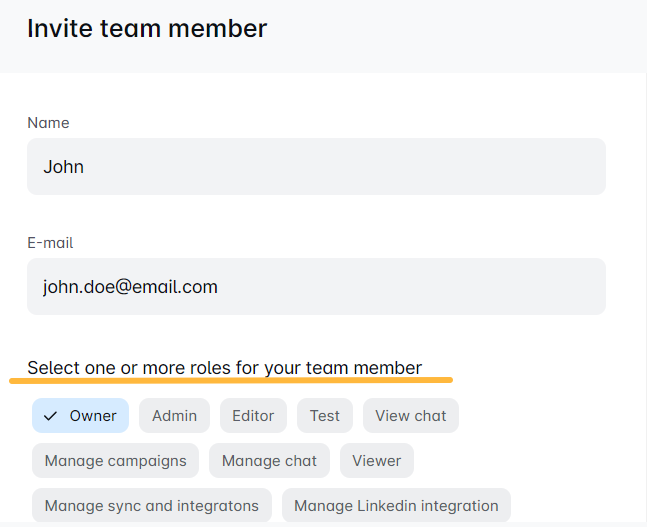Click the Select one or more roles text
The width and height of the screenshot is (647, 527).
tap(224, 368)
